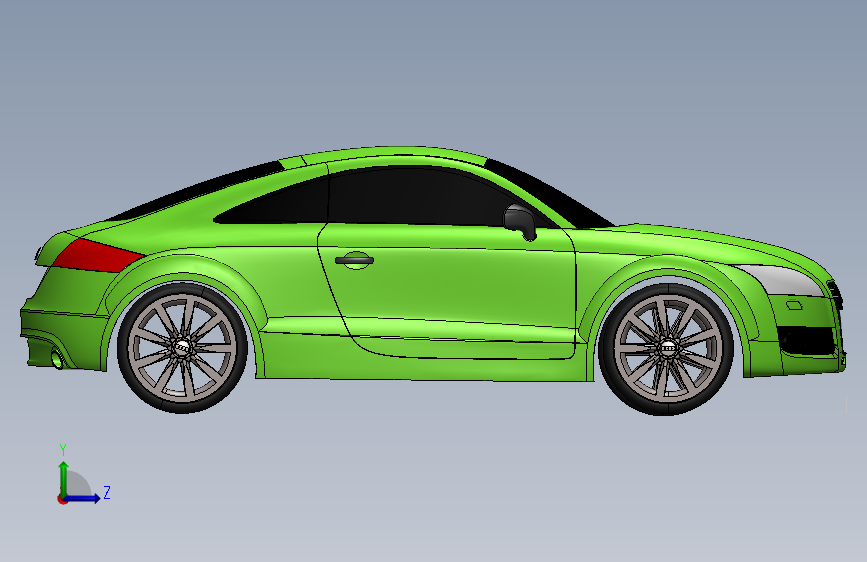867x562 pixels.
Task: Select the car door handle
Action: (x=354, y=260)
